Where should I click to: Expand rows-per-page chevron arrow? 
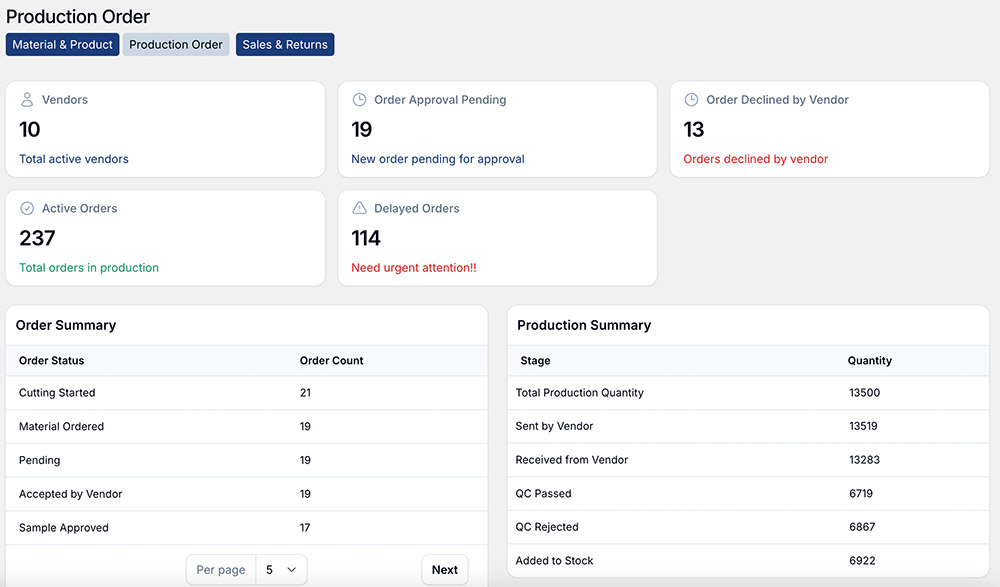coord(291,570)
